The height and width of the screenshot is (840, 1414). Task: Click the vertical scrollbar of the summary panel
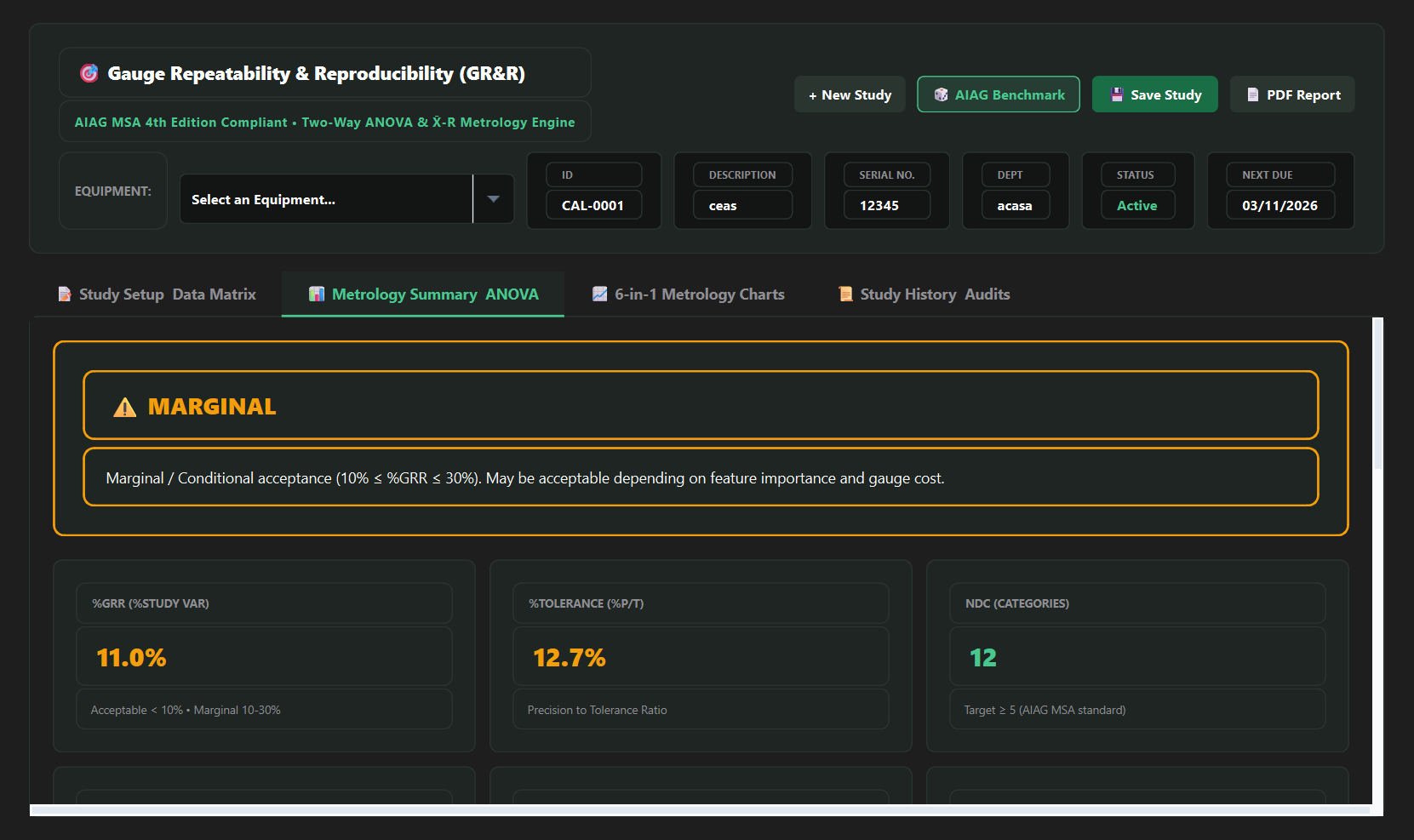click(x=1378, y=393)
